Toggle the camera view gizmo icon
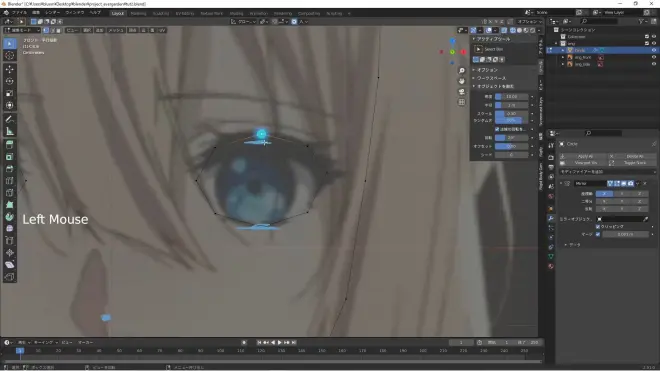Viewport: 660px width, 371px height. pos(462,91)
